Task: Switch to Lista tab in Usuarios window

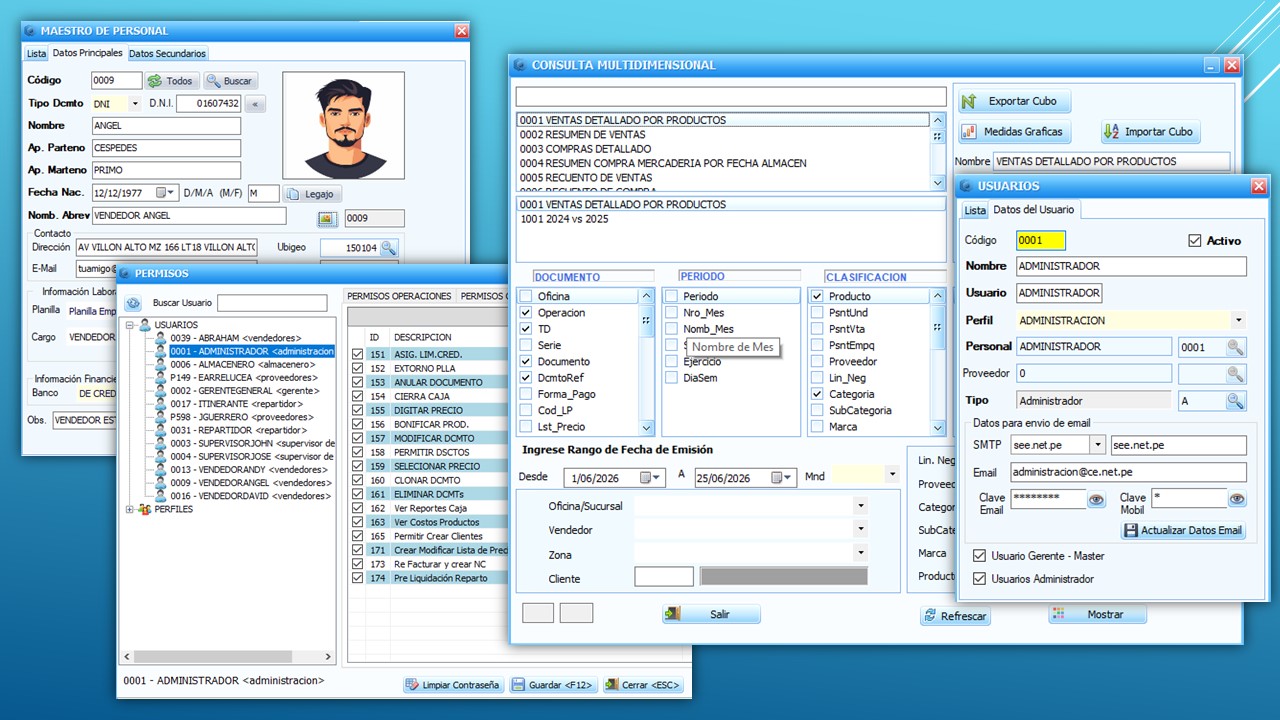Action: (x=974, y=210)
